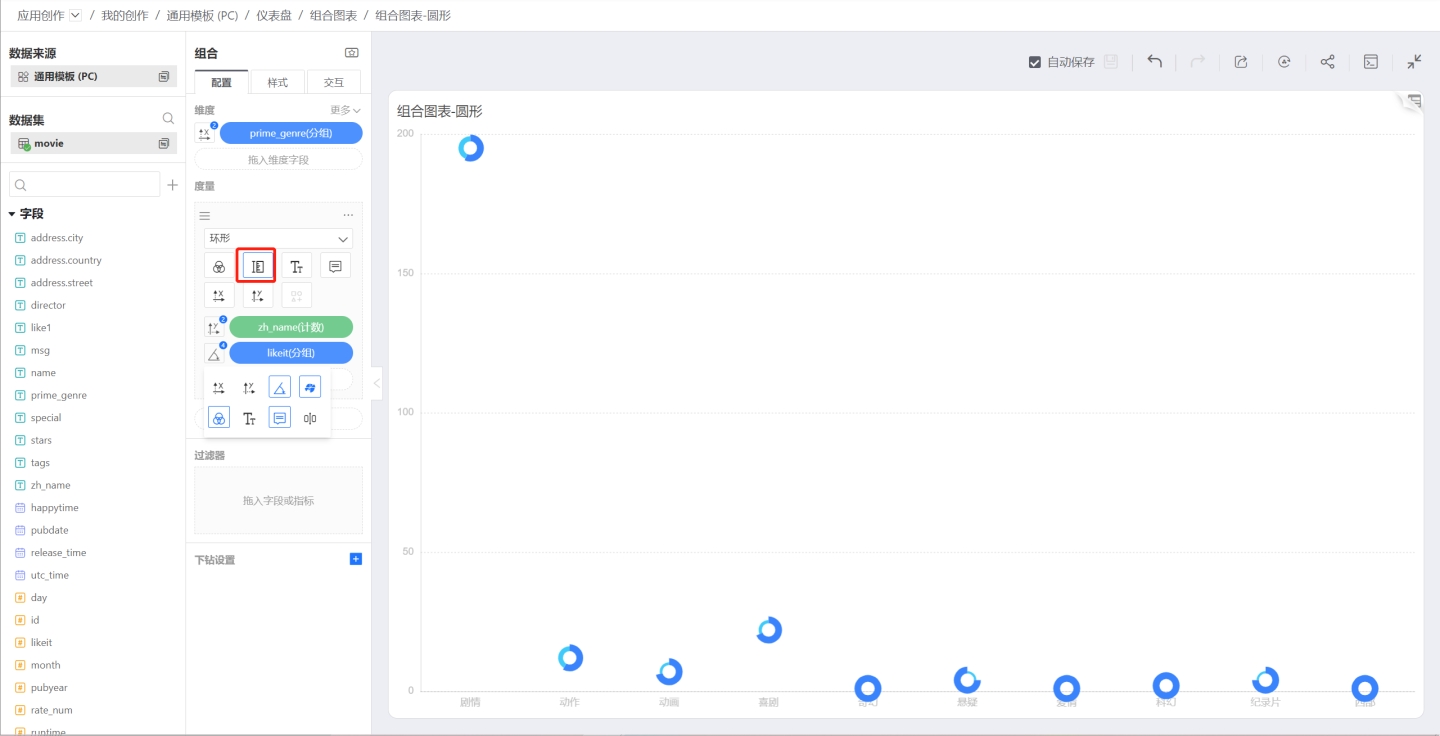The width and height of the screenshot is (1440, 736).
Task: Toggle the tooltip option in the popup
Action: pyautogui.click(x=280, y=418)
